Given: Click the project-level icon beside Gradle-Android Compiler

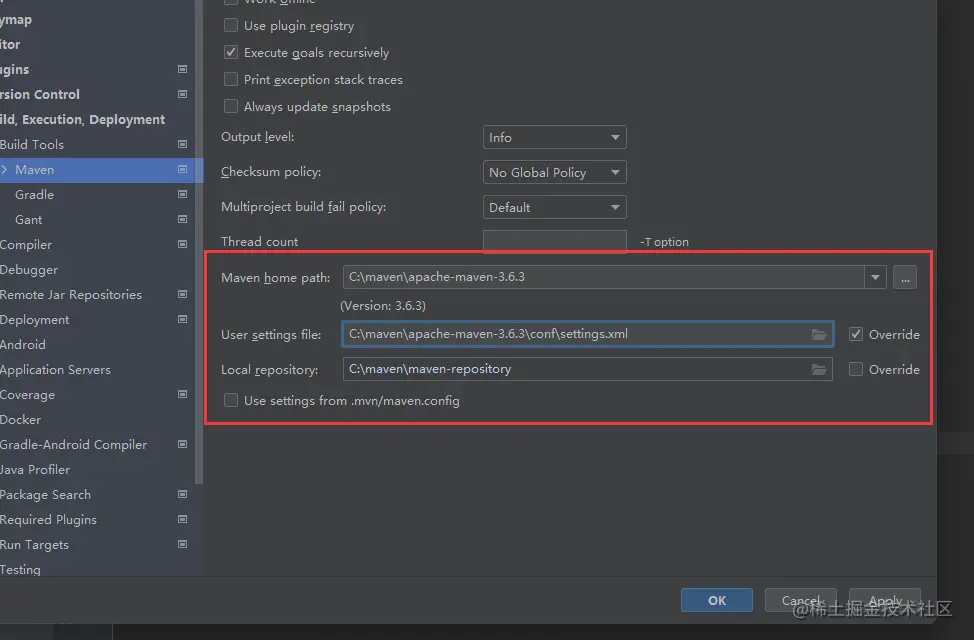Looking at the screenshot, I should 183,444.
